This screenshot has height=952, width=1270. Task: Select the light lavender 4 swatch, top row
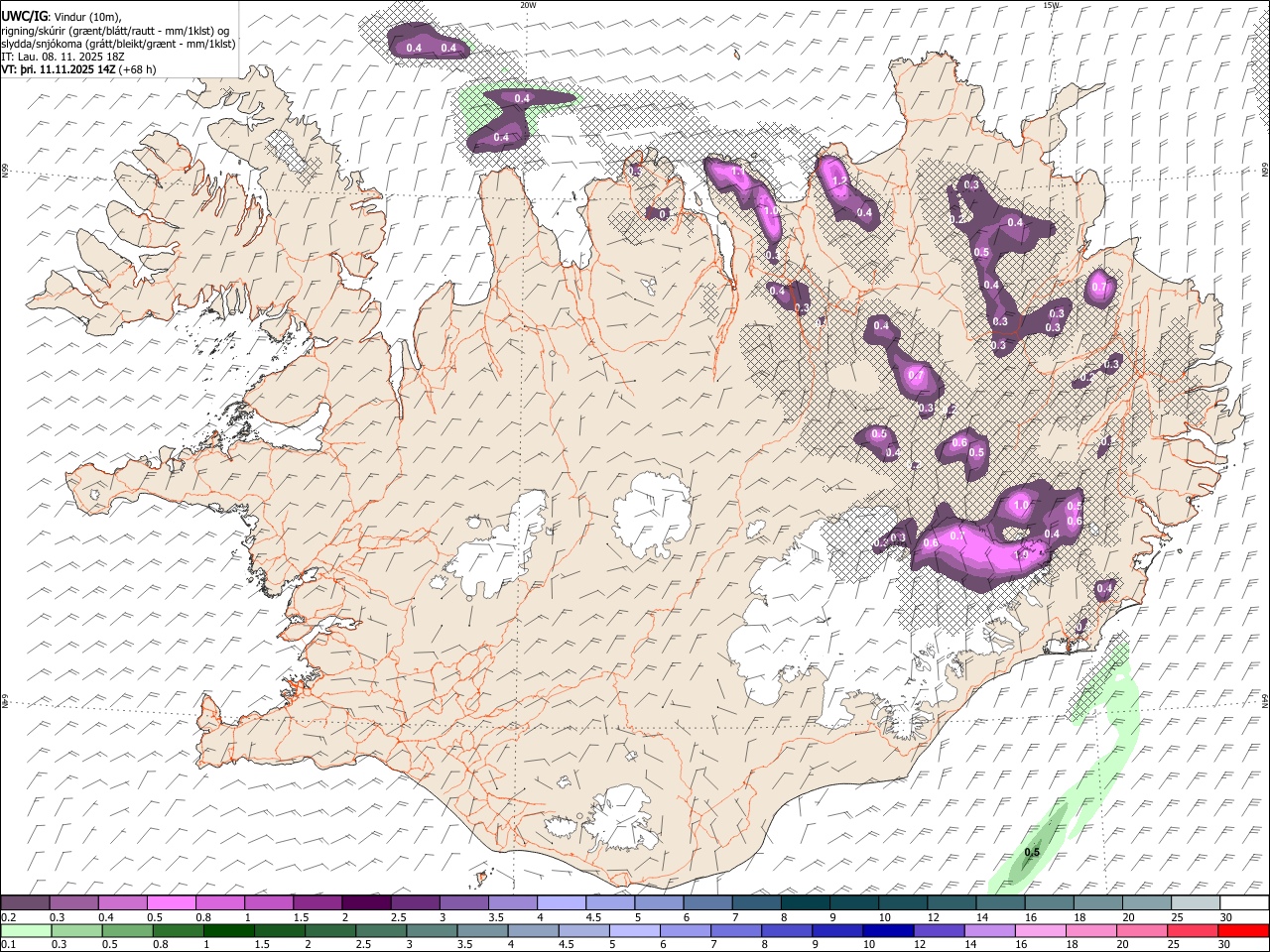tap(562, 902)
